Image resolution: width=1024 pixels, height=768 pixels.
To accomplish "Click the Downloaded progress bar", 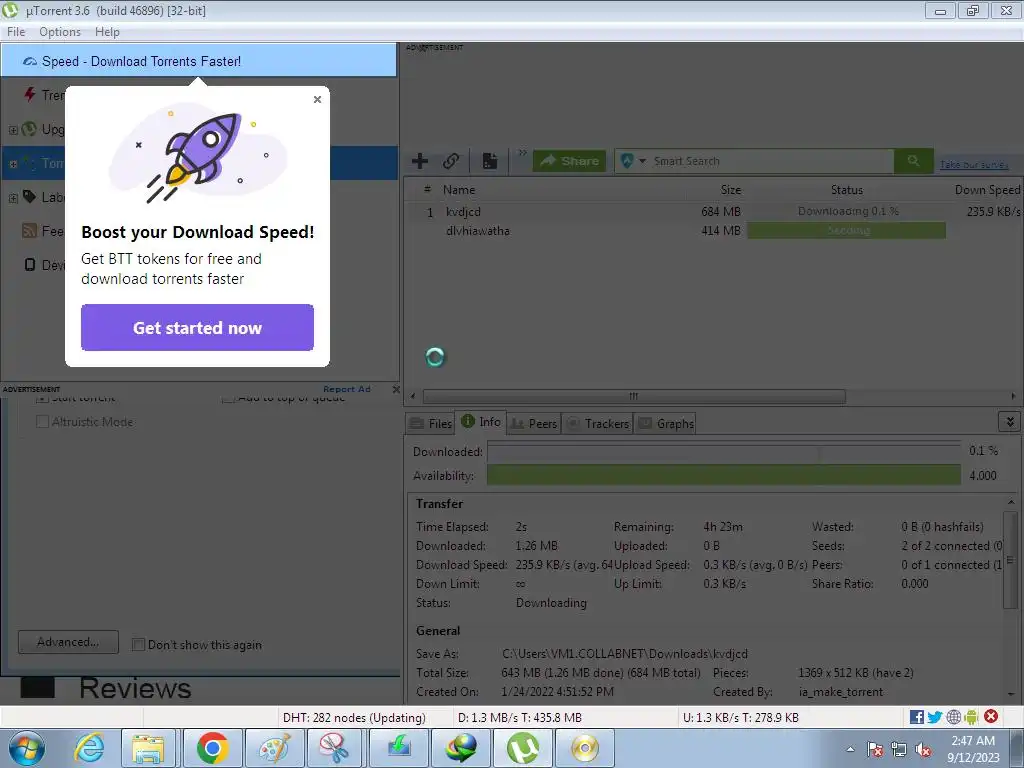I will click(724, 451).
